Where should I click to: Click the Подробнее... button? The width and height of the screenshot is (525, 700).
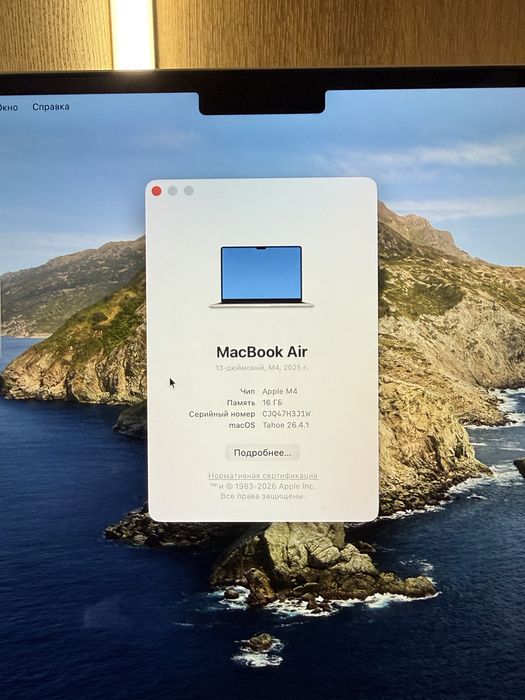point(262,453)
